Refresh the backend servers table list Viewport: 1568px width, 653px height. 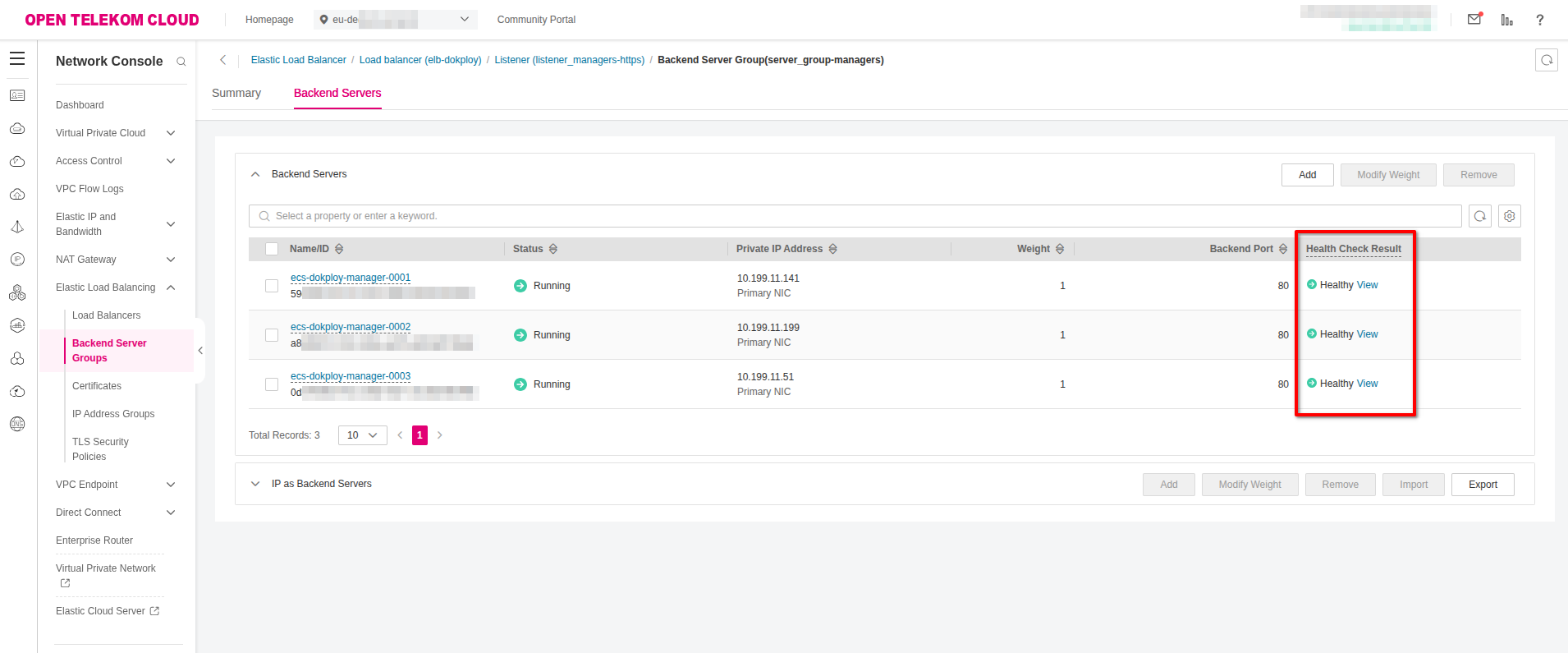[x=1479, y=216]
